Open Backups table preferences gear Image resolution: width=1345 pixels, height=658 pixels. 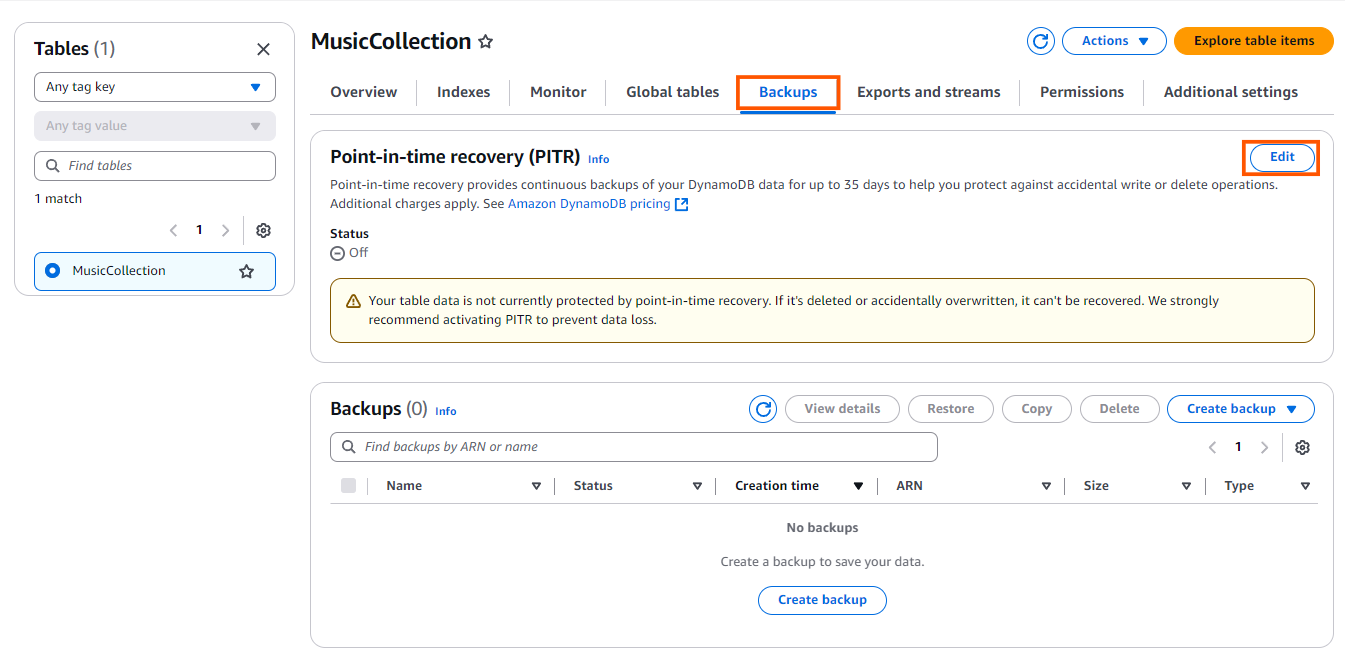click(1302, 447)
